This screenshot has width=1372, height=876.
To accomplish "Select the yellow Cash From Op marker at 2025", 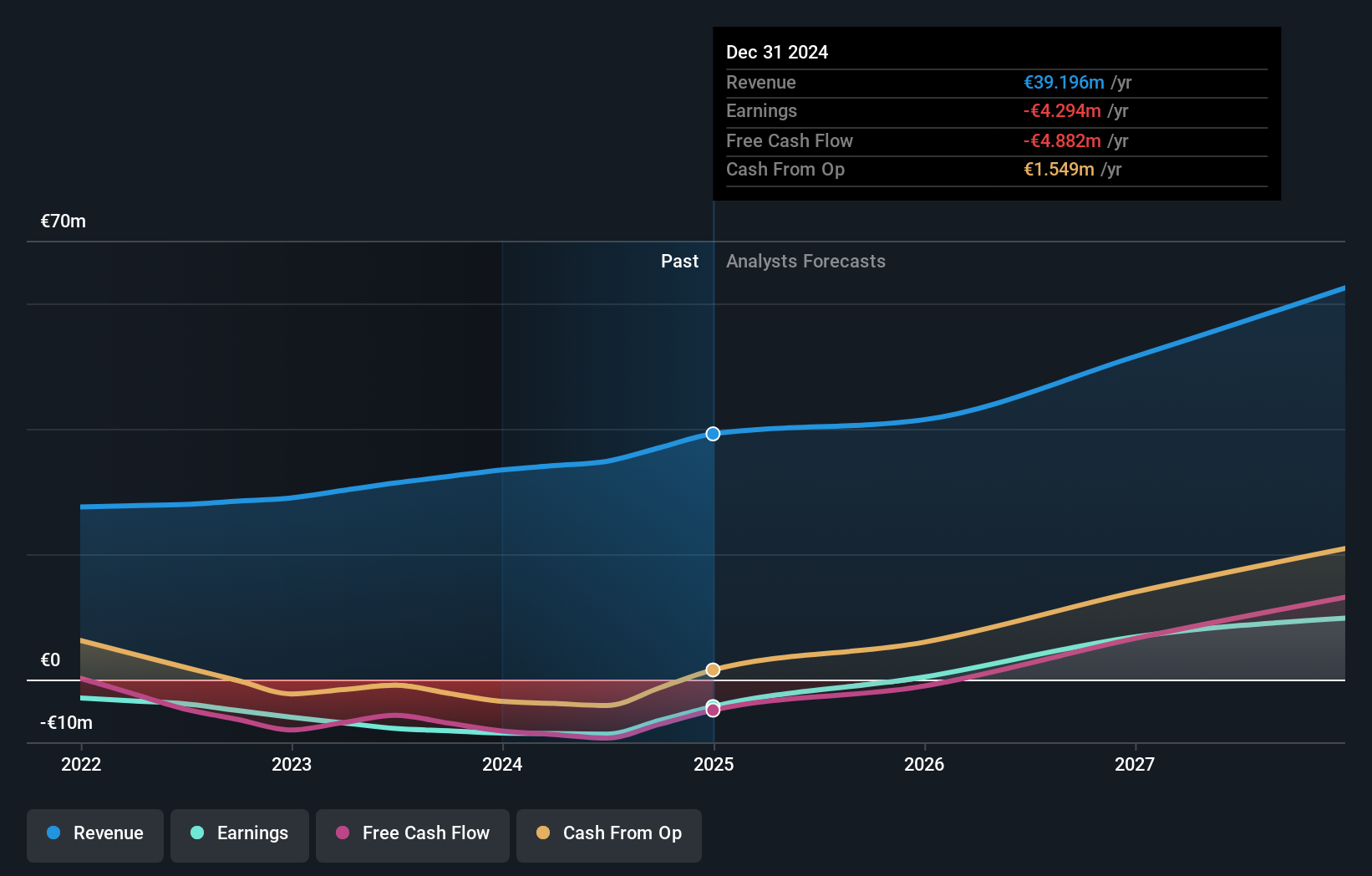I will click(x=713, y=670).
